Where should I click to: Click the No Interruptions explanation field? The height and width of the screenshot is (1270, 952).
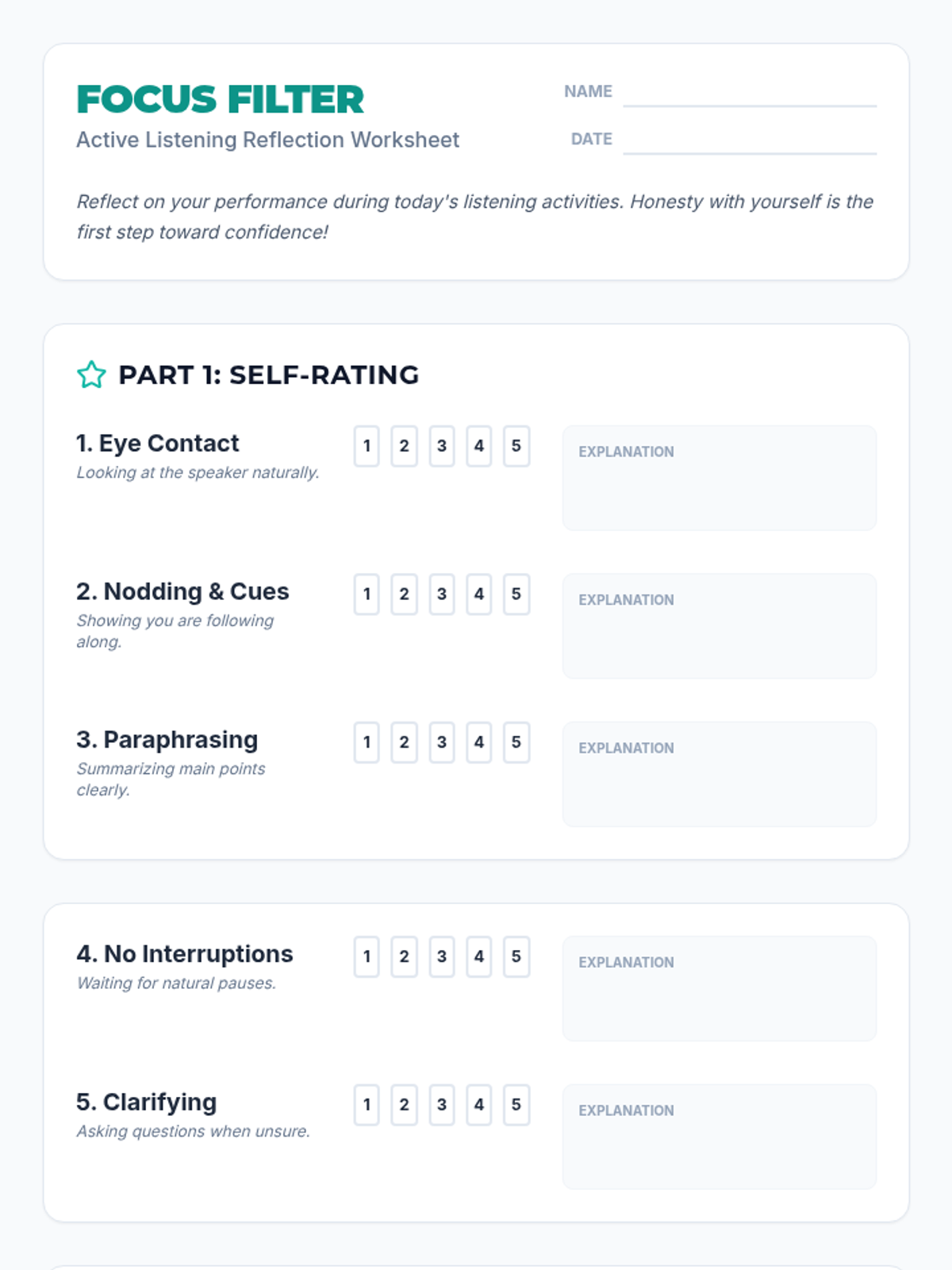coord(720,989)
